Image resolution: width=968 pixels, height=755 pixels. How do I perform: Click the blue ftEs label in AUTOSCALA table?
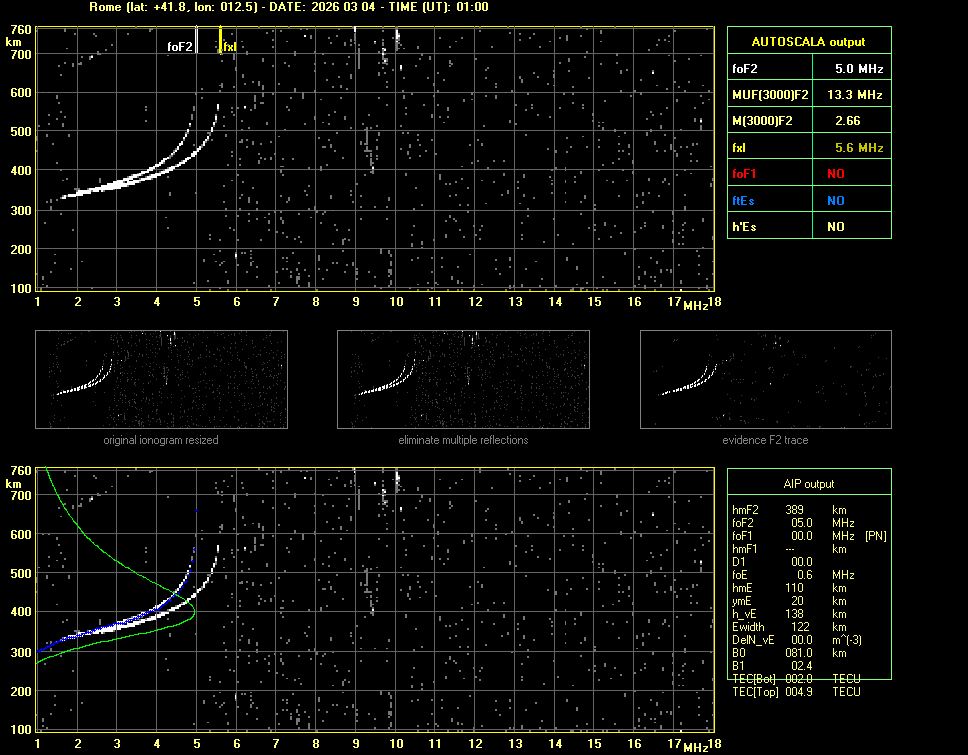(x=745, y=200)
